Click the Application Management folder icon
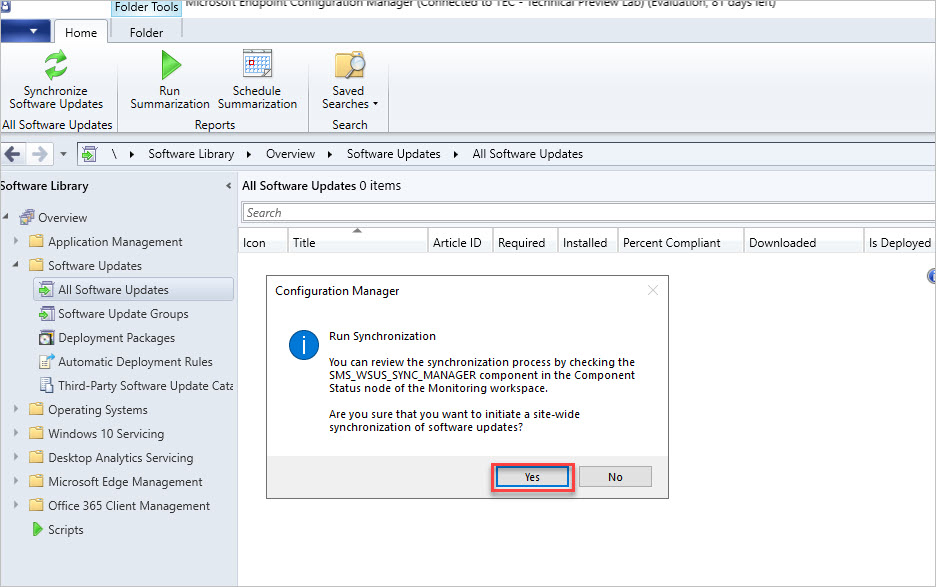936x587 pixels. point(36,241)
